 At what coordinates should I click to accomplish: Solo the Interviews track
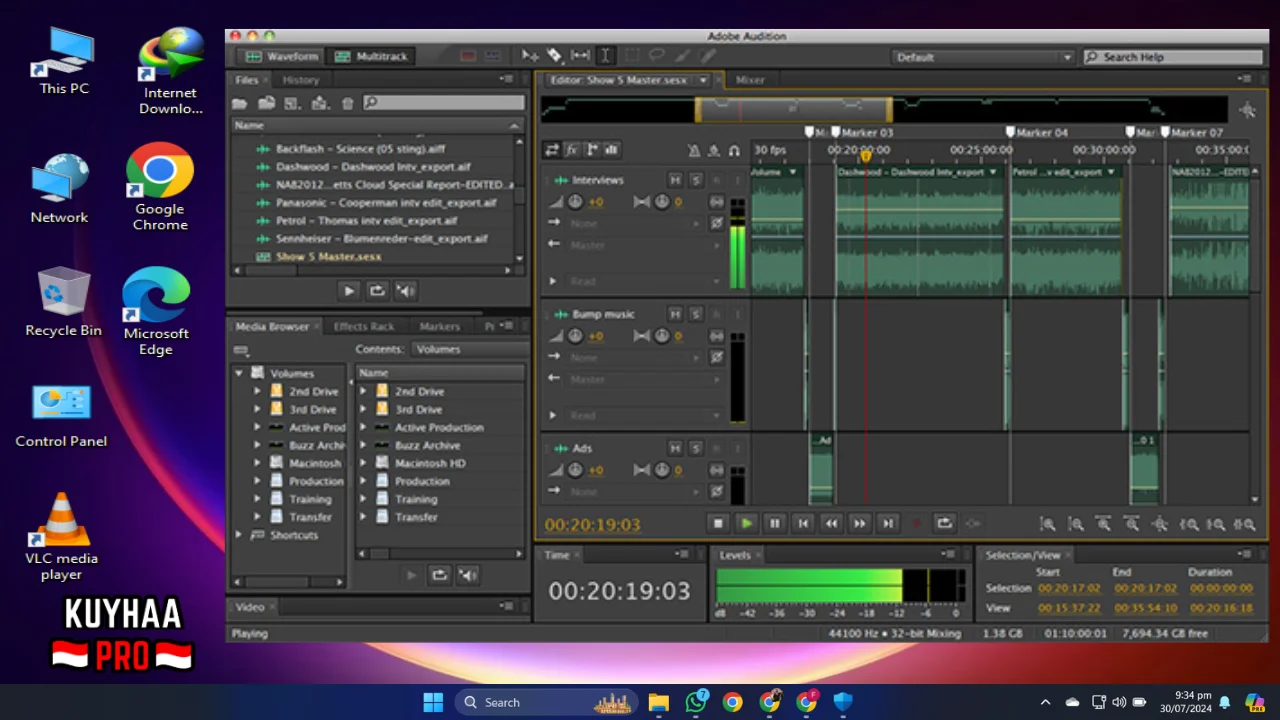696,180
